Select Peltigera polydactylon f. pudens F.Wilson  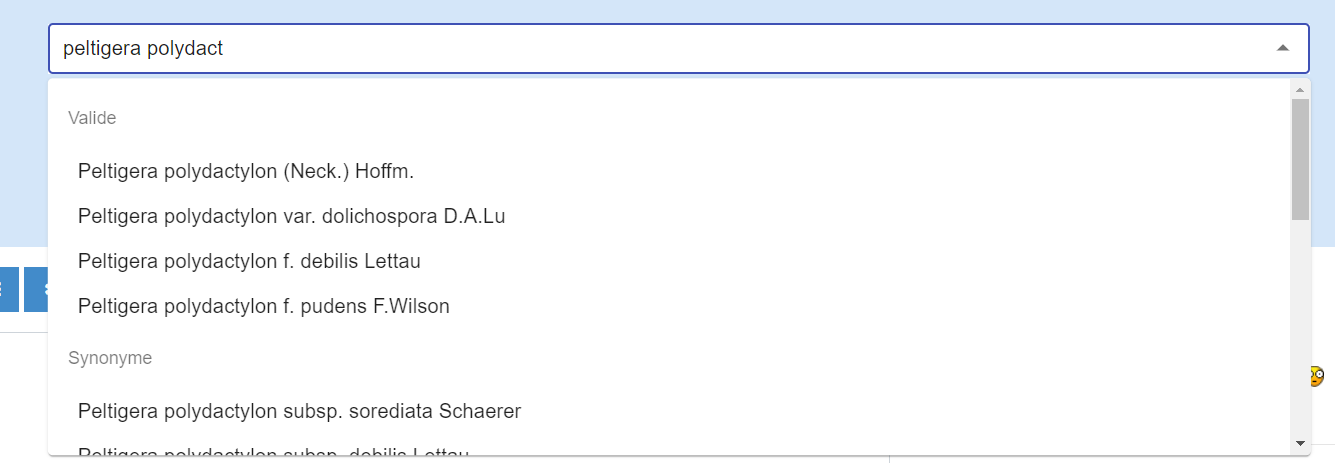pos(264,306)
